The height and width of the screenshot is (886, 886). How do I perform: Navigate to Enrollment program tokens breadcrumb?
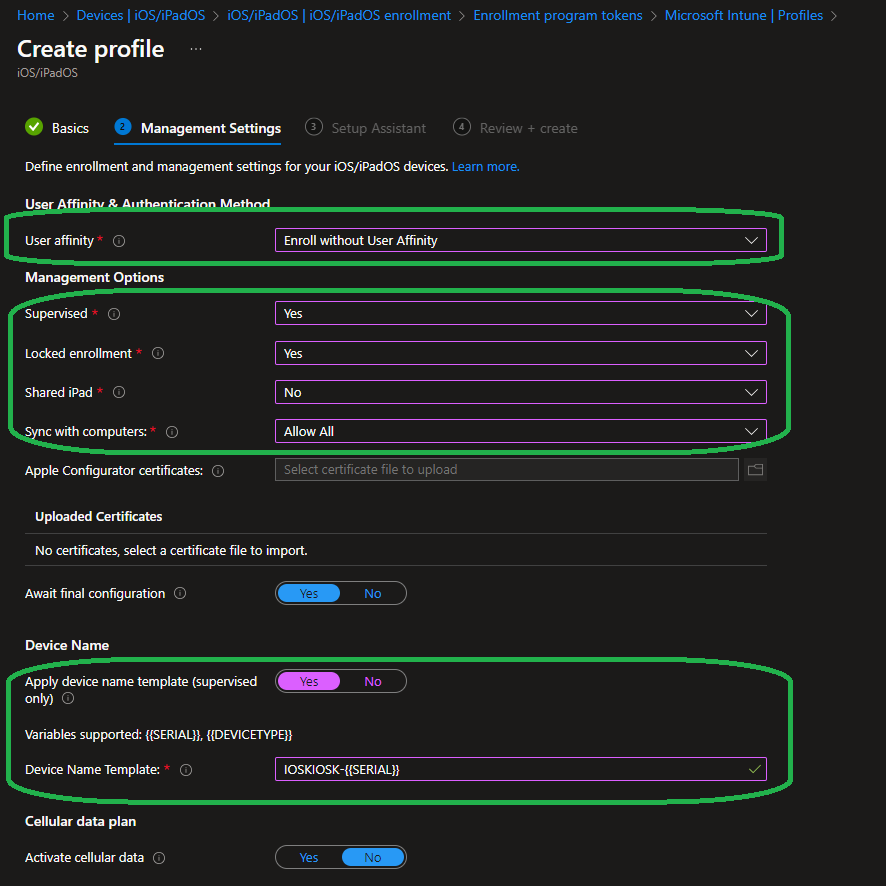pyautogui.click(x=558, y=15)
